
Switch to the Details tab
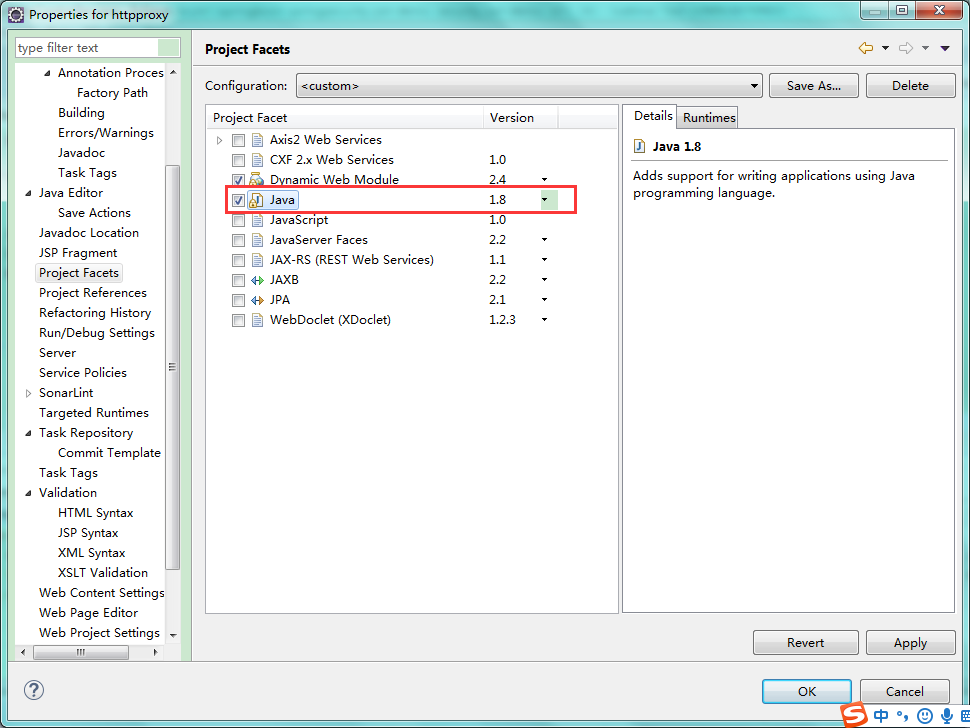pyautogui.click(x=652, y=116)
